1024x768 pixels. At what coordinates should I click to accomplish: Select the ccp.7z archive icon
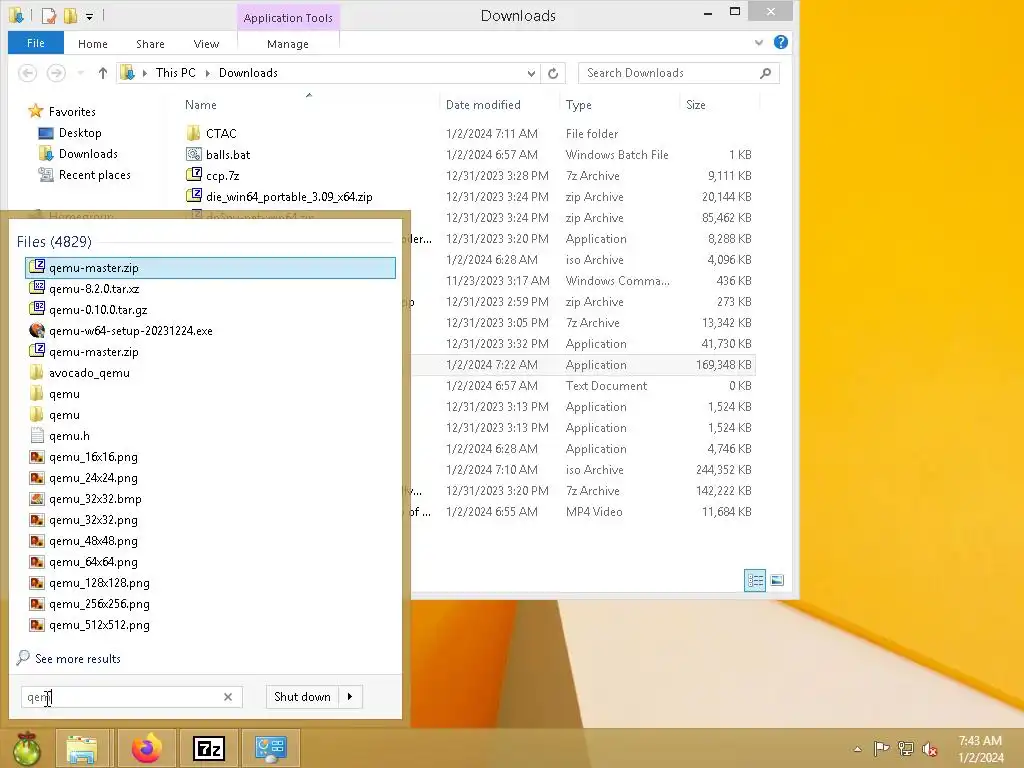coord(193,175)
